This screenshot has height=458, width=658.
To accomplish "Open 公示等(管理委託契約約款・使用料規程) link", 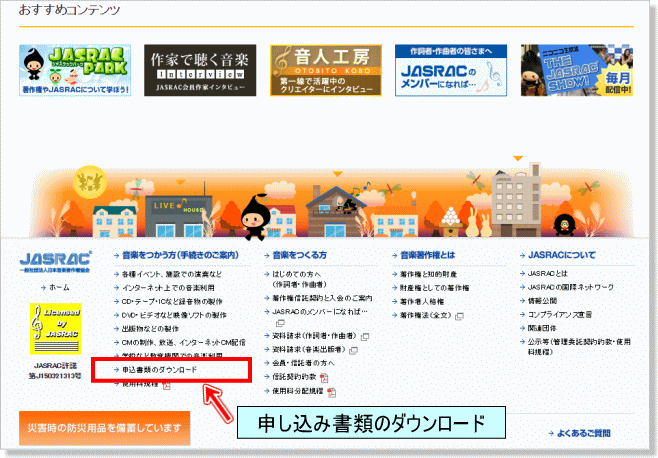I will click(x=579, y=347).
